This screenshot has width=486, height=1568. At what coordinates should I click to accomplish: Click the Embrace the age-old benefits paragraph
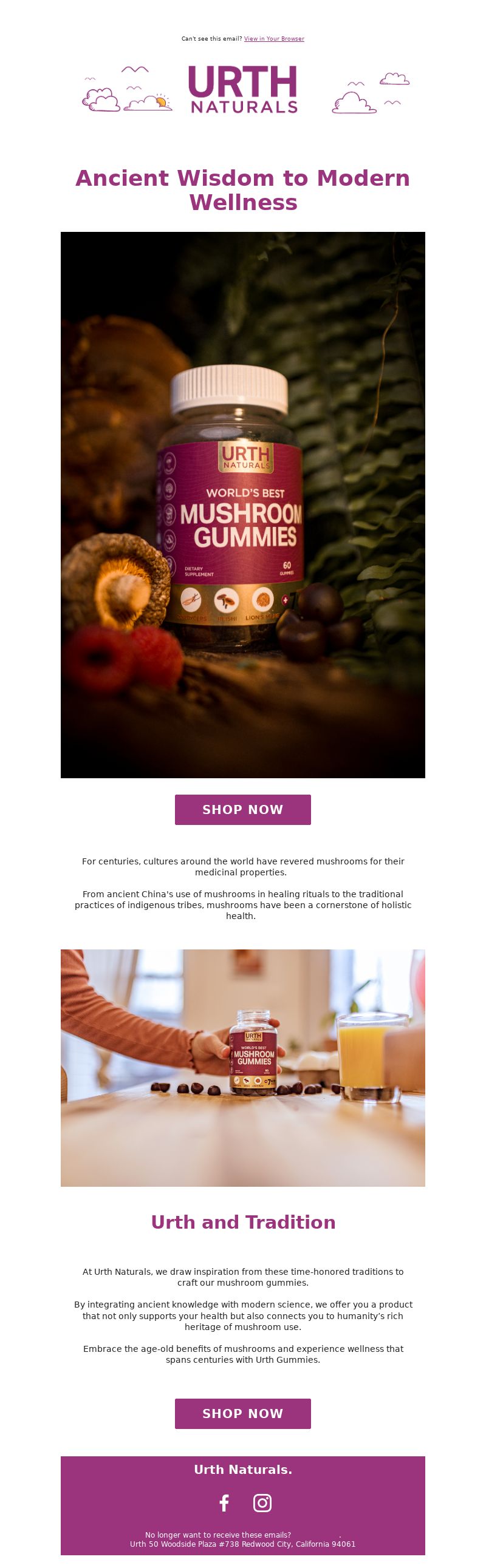click(x=243, y=1354)
